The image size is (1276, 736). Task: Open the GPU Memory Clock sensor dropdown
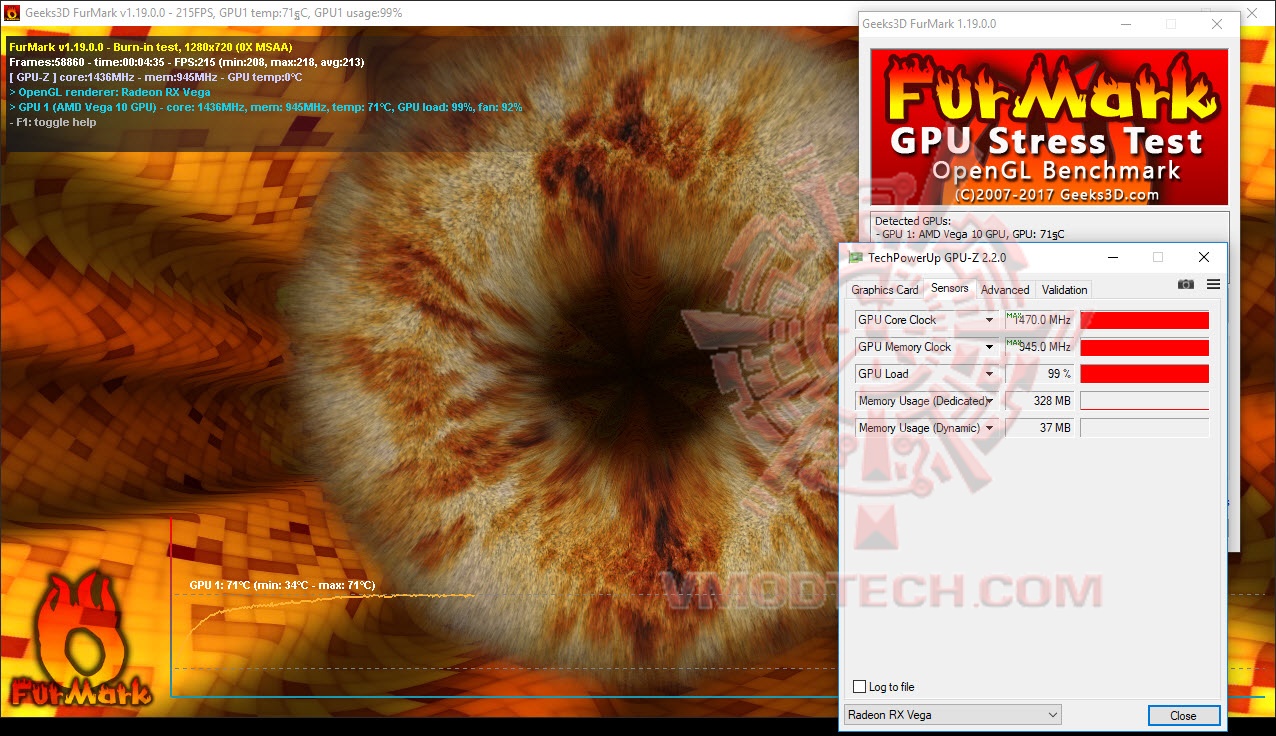[990, 347]
